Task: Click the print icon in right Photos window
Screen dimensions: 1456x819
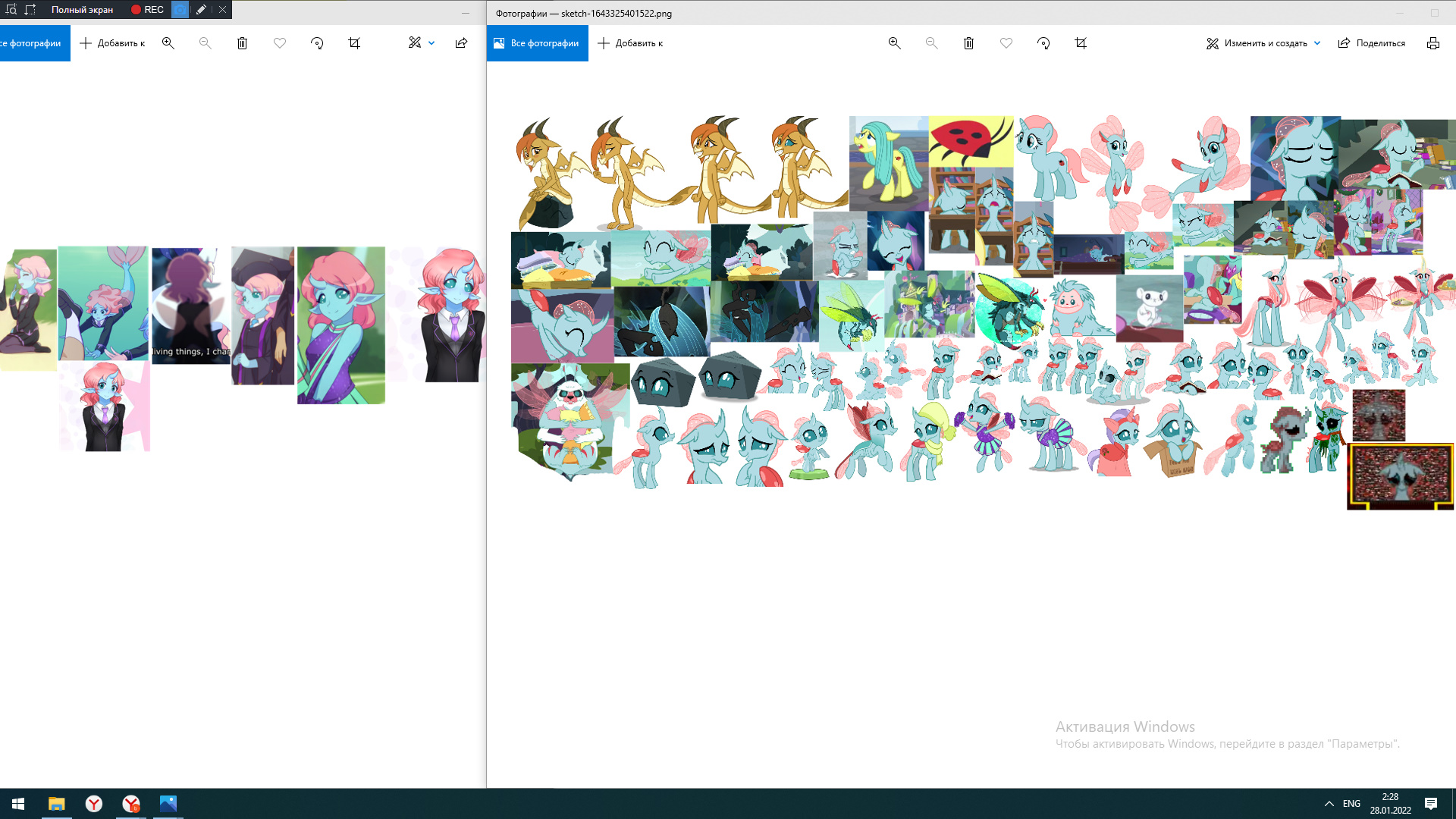Action: [1432, 43]
